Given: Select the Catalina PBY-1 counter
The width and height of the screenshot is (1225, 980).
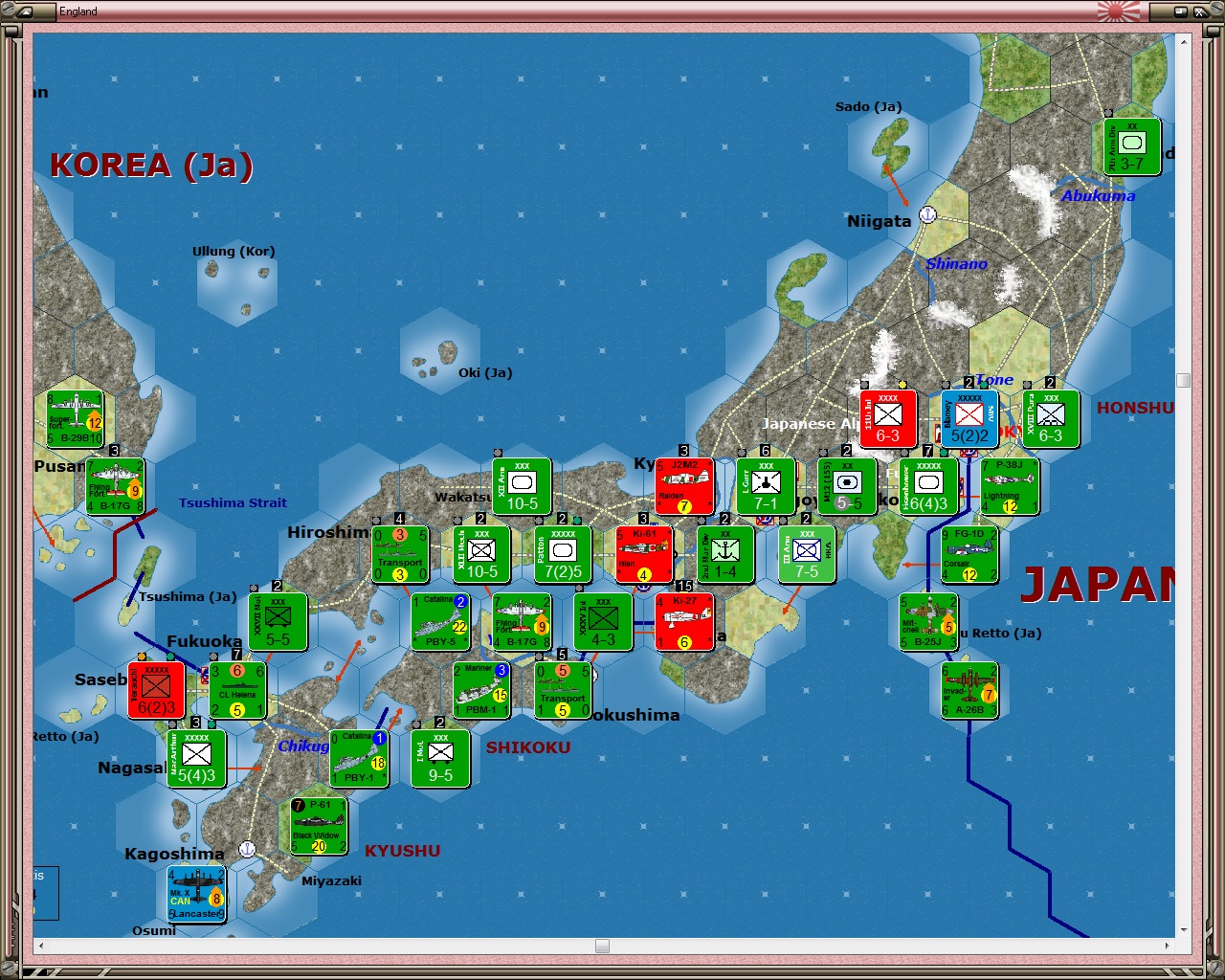Looking at the screenshot, I should 359,758.
